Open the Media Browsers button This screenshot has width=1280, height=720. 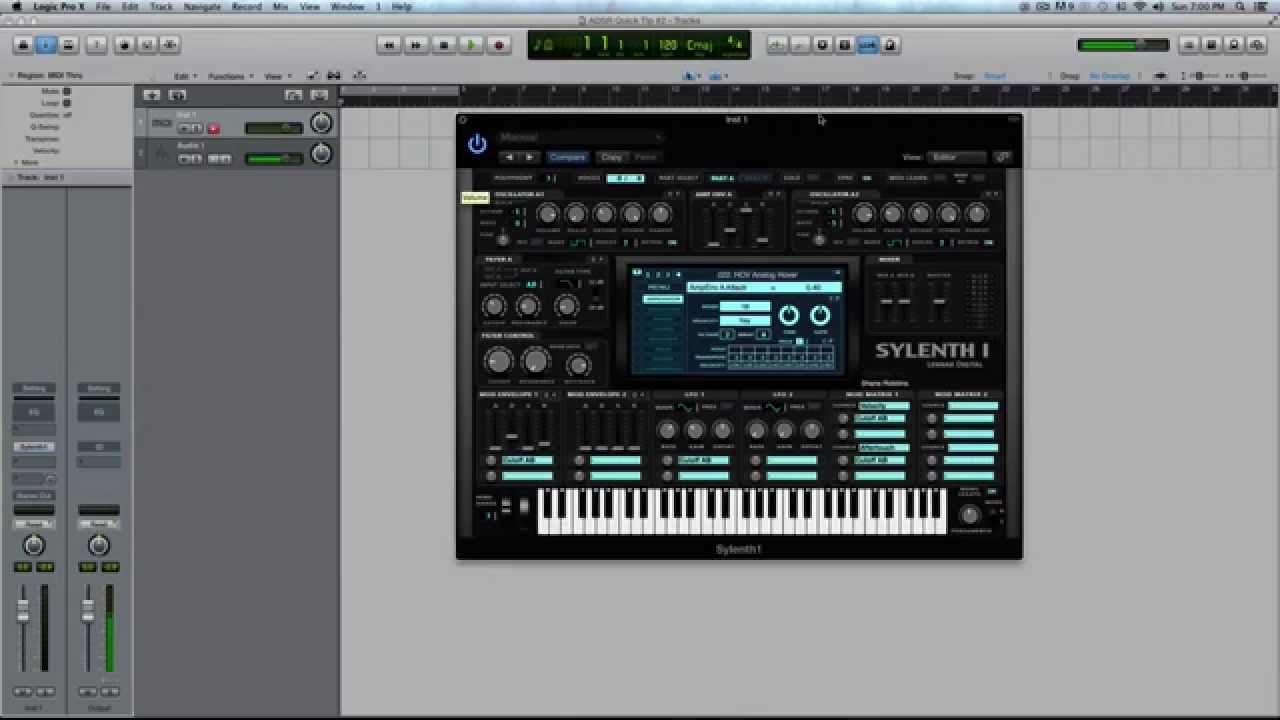click(x=1256, y=45)
